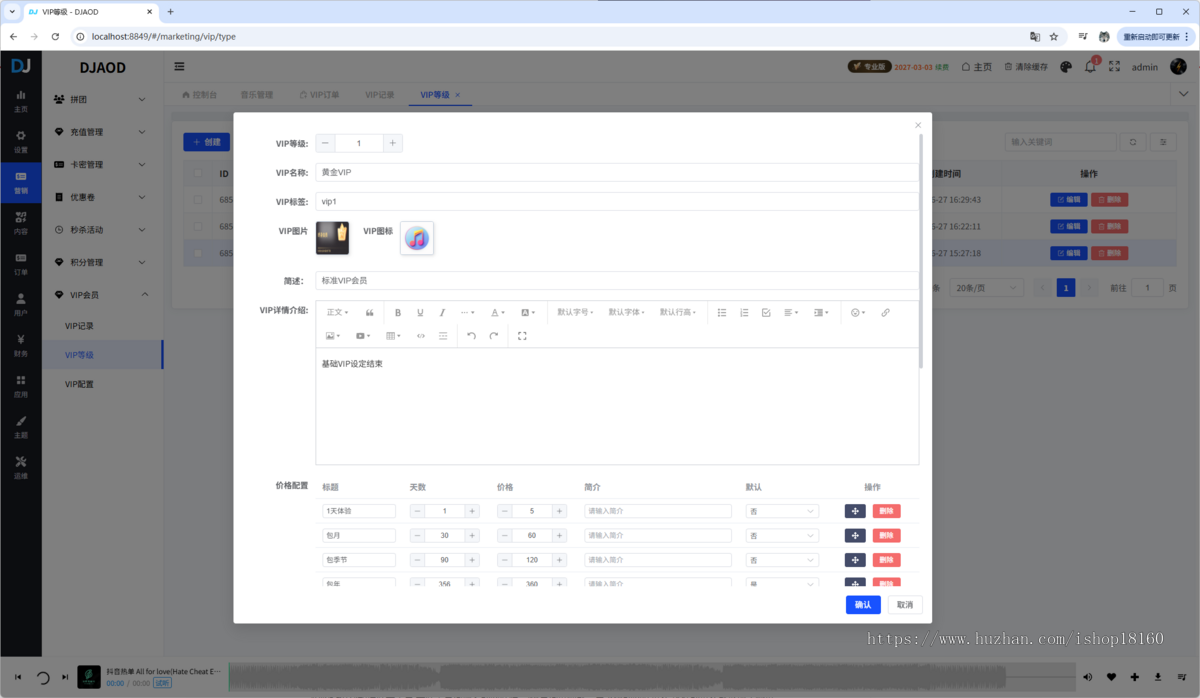Viewport: 1200px width, 698px height.
Task: Click the 取消 button
Action: (x=905, y=605)
